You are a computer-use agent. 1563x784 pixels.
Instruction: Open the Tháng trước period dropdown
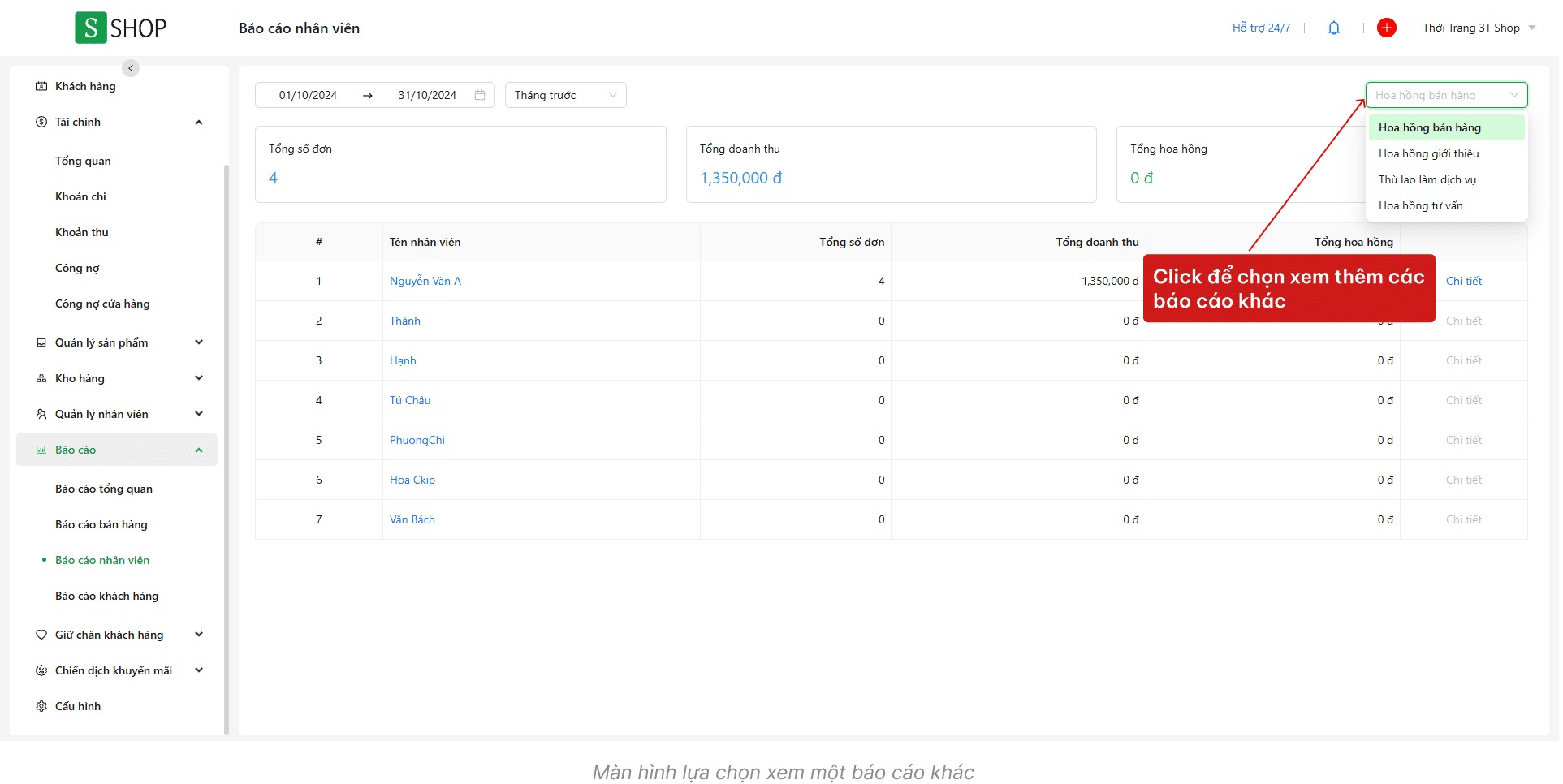pos(566,95)
